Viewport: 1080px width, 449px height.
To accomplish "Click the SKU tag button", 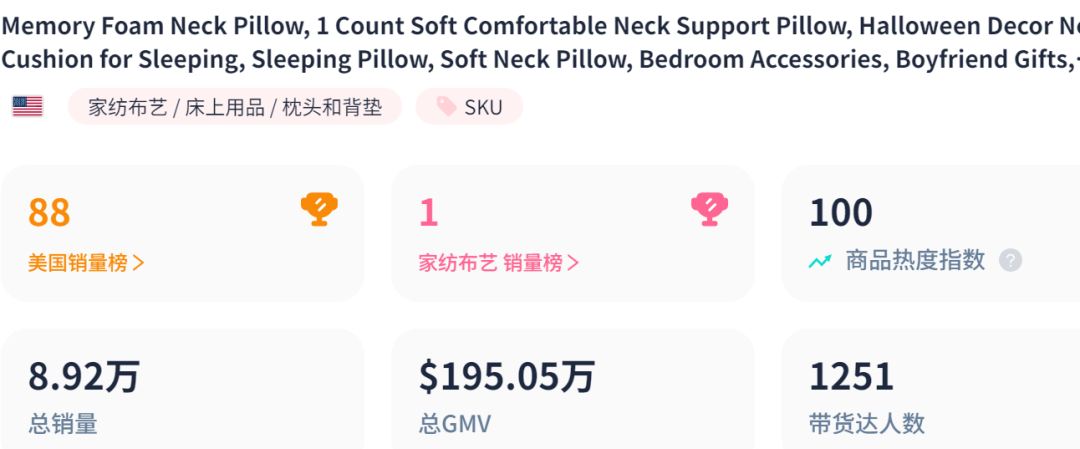I will pyautogui.click(x=469, y=107).
